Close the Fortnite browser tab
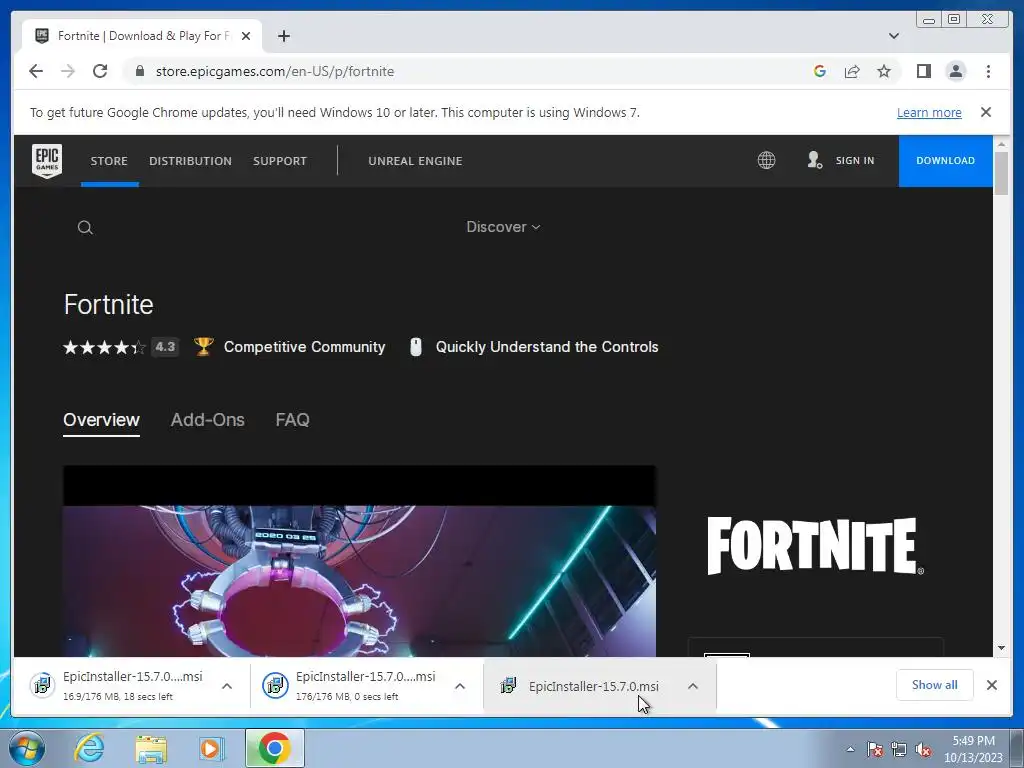This screenshot has height=768, width=1024. click(246, 36)
